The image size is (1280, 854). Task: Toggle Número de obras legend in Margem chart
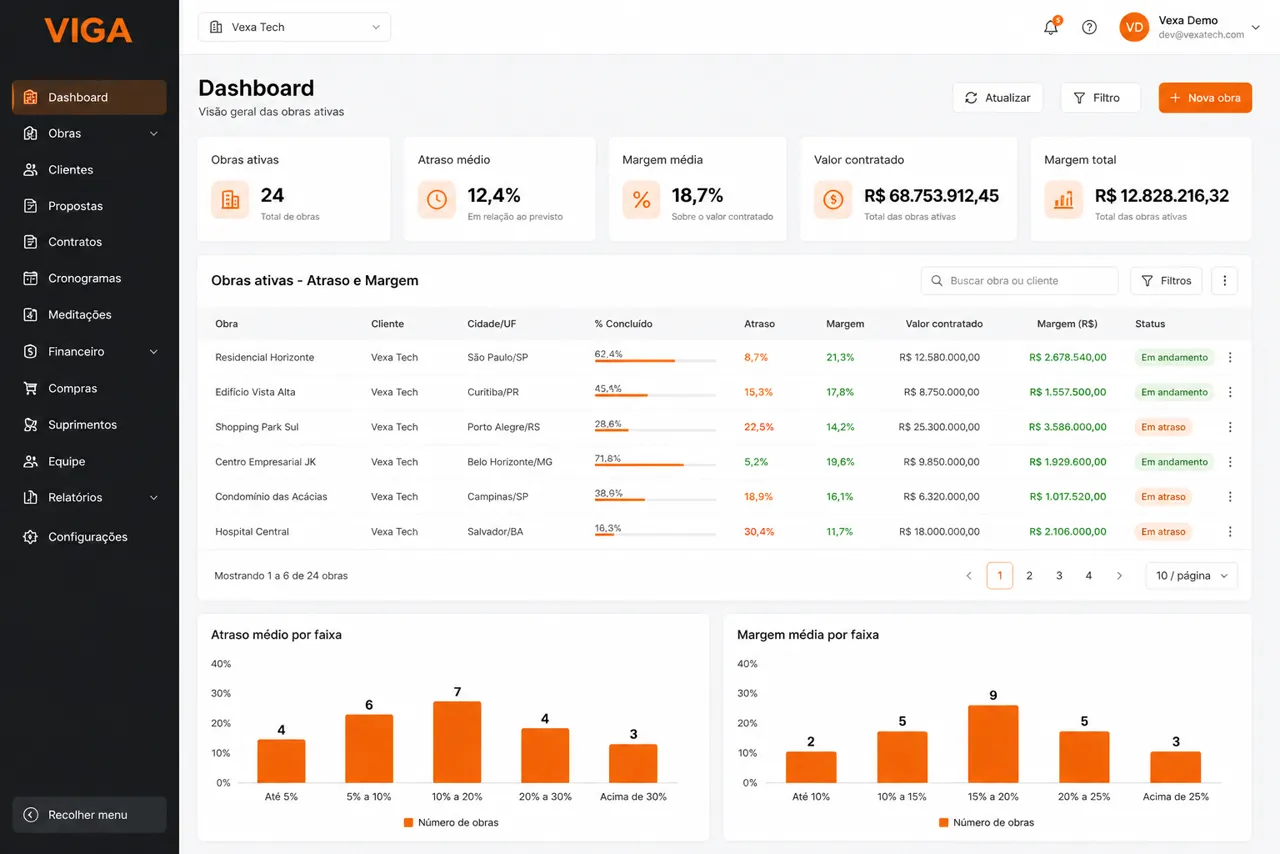coord(986,823)
